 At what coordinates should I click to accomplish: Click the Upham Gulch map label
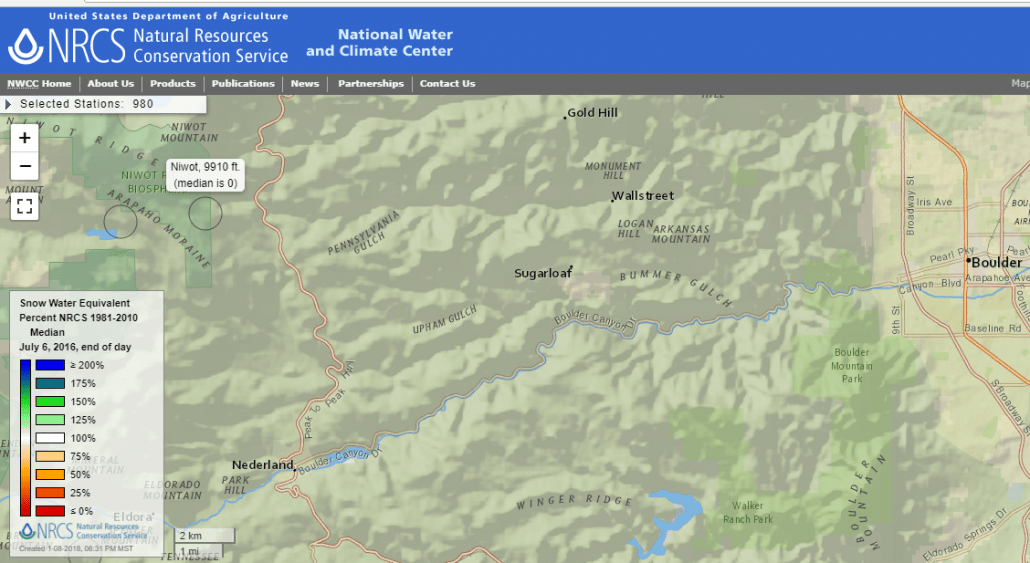(x=445, y=319)
